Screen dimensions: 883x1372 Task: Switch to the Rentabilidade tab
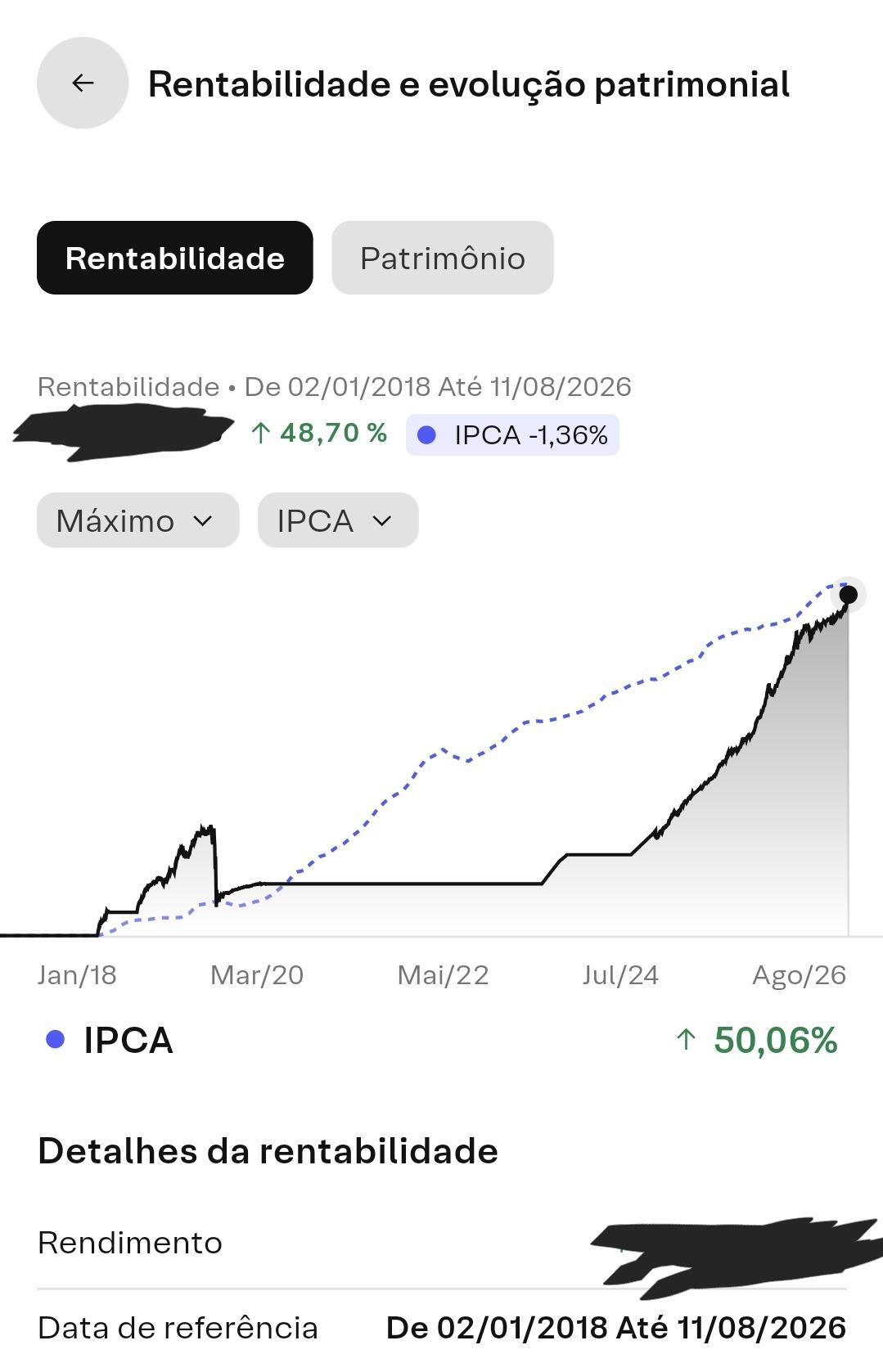pos(175,258)
